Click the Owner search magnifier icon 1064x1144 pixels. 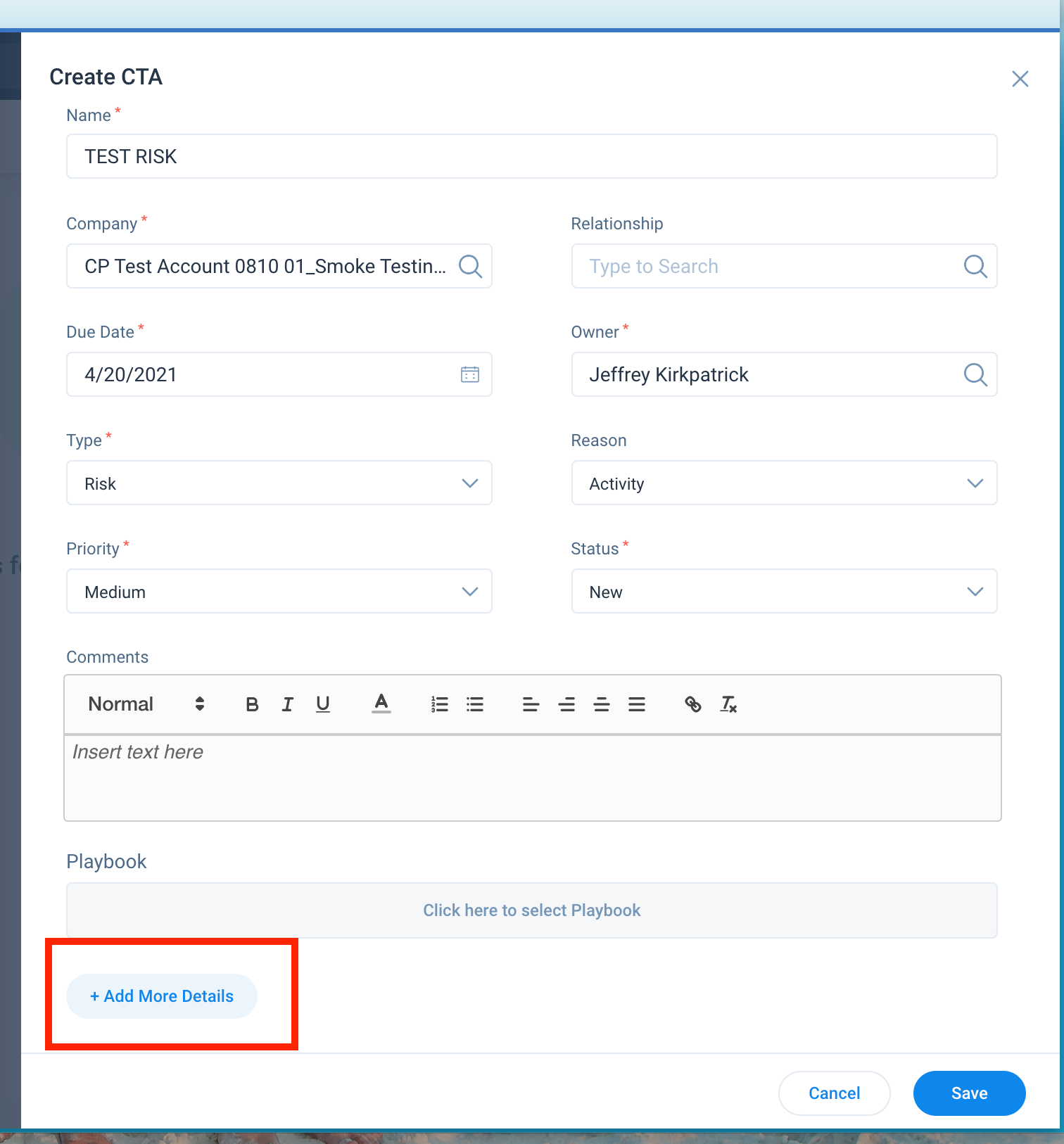click(x=975, y=374)
